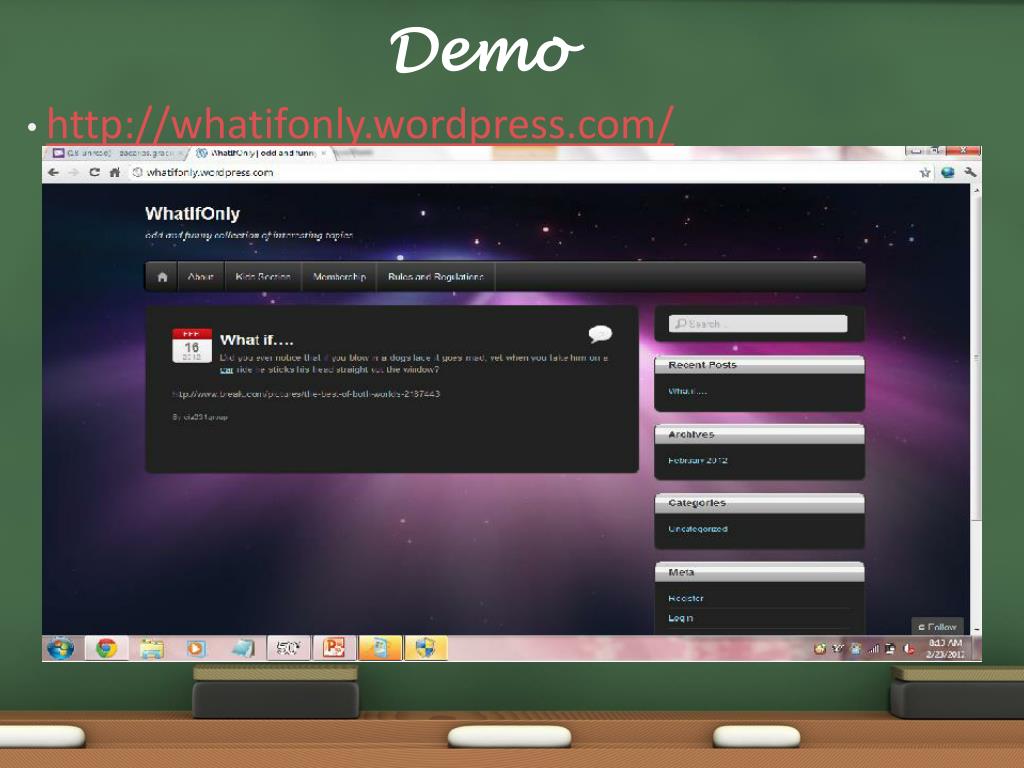Click the author byline under the post
This screenshot has height=768, width=1024.
click(x=200, y=417)
